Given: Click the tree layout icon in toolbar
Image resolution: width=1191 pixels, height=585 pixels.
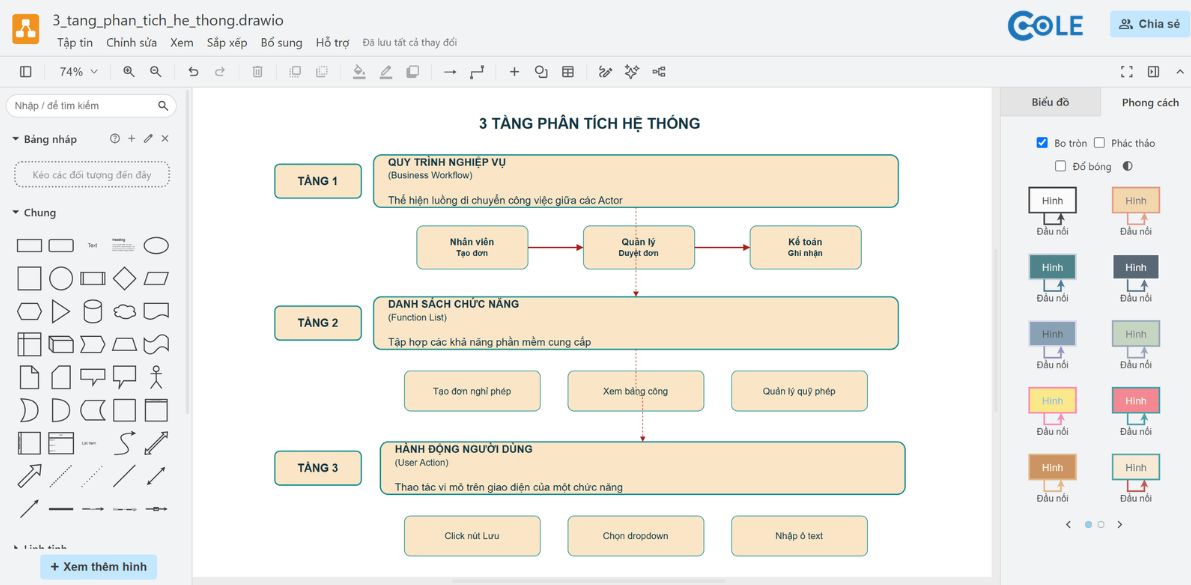Looking at the screenshot, I should (659, 71).
